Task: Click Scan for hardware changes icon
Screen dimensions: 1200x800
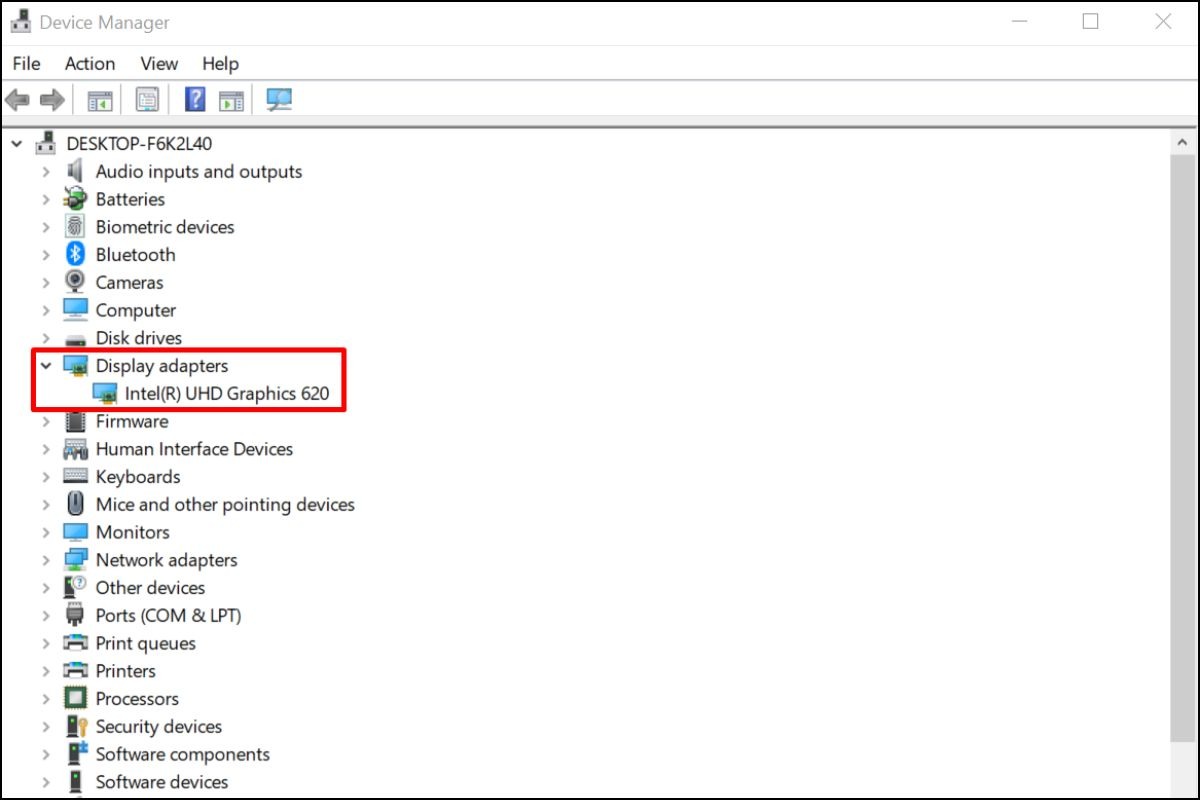Action: (279, 99)
